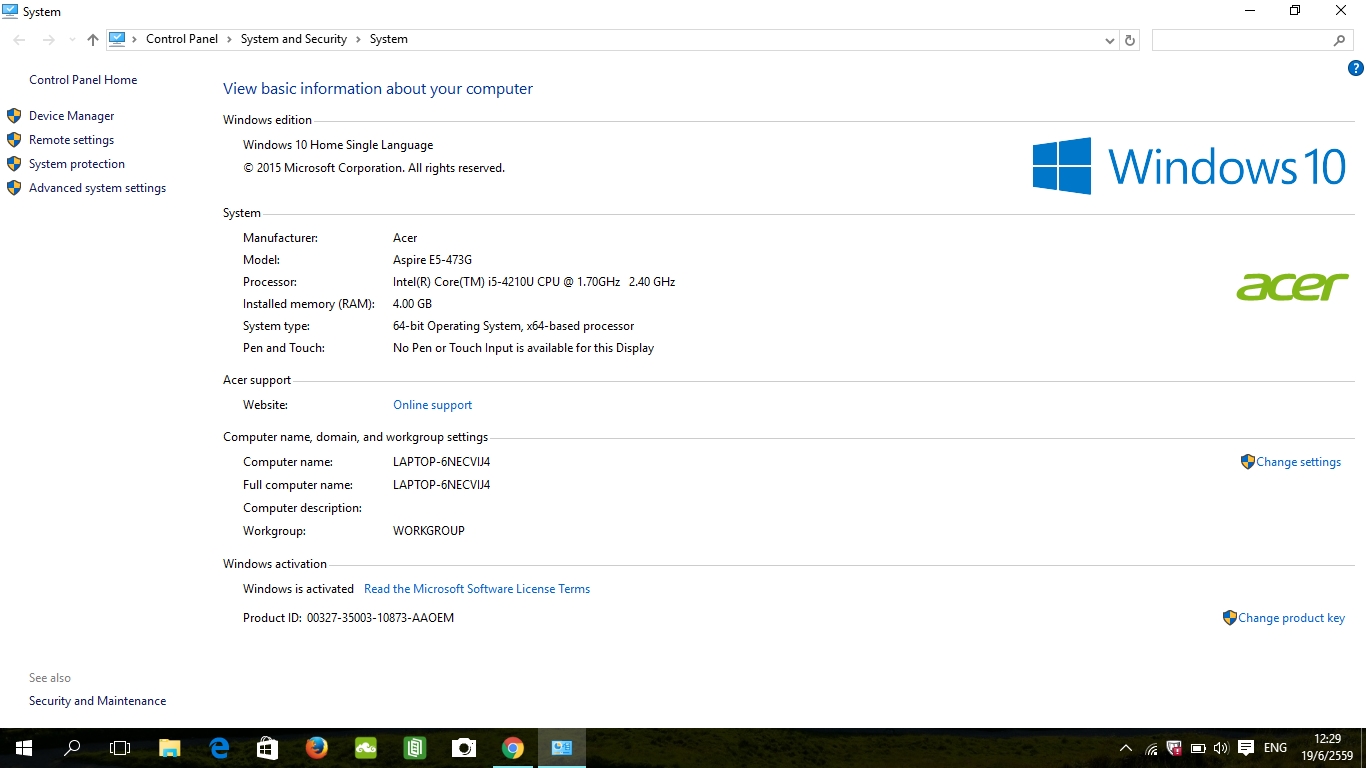
Task: Open taskbar Search magnifier
Action: (72, 748)
